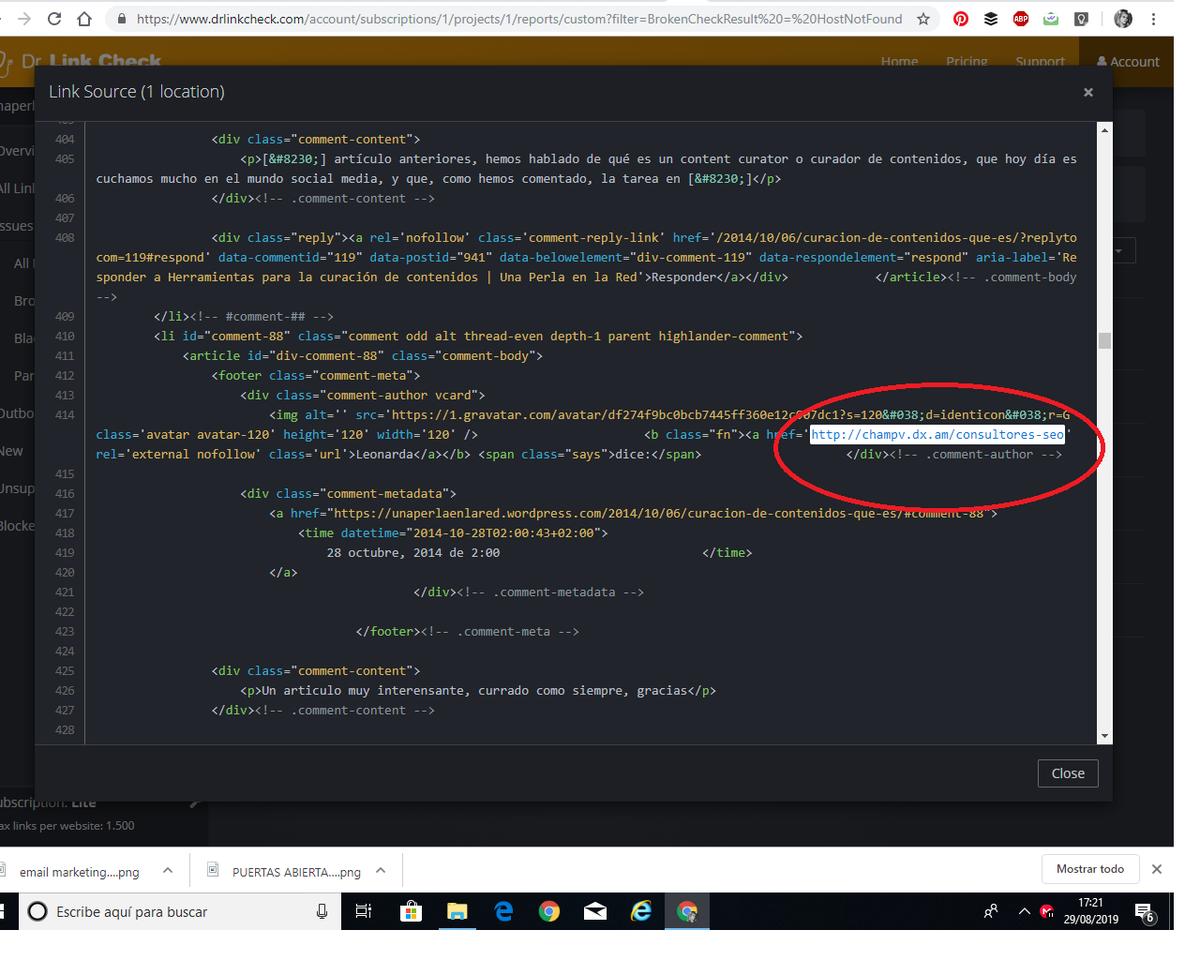Click the Windows search box

click(x=180, y=911)
